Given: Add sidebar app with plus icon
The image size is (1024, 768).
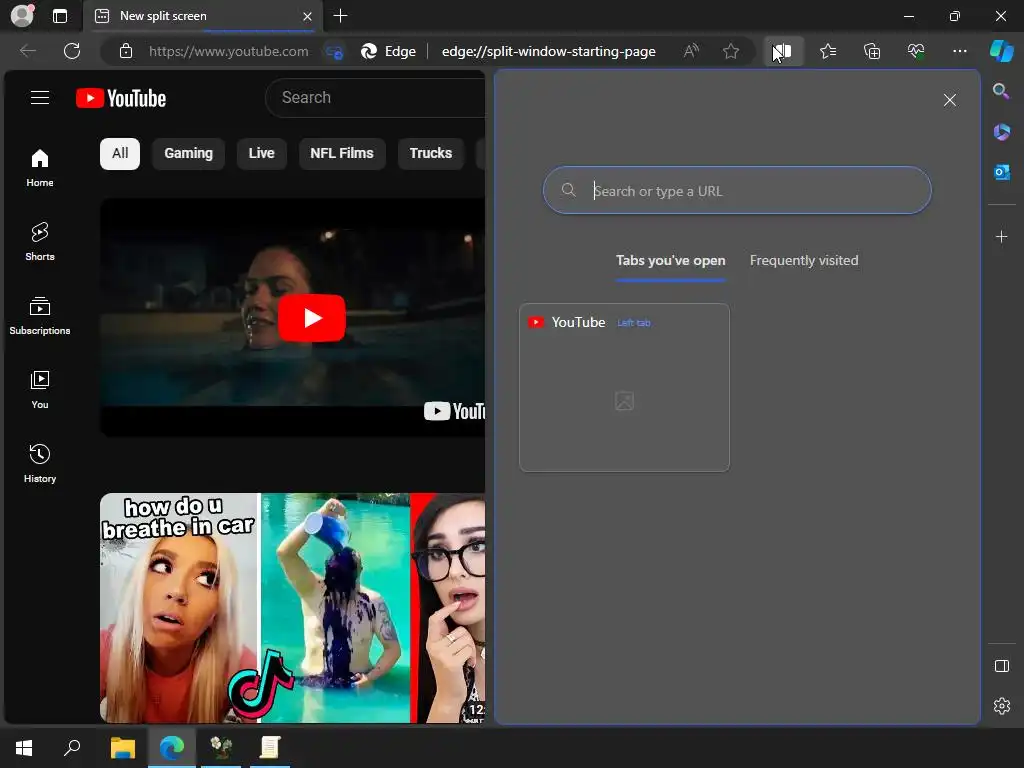Looking at the screenshot, I should 1001,236.
